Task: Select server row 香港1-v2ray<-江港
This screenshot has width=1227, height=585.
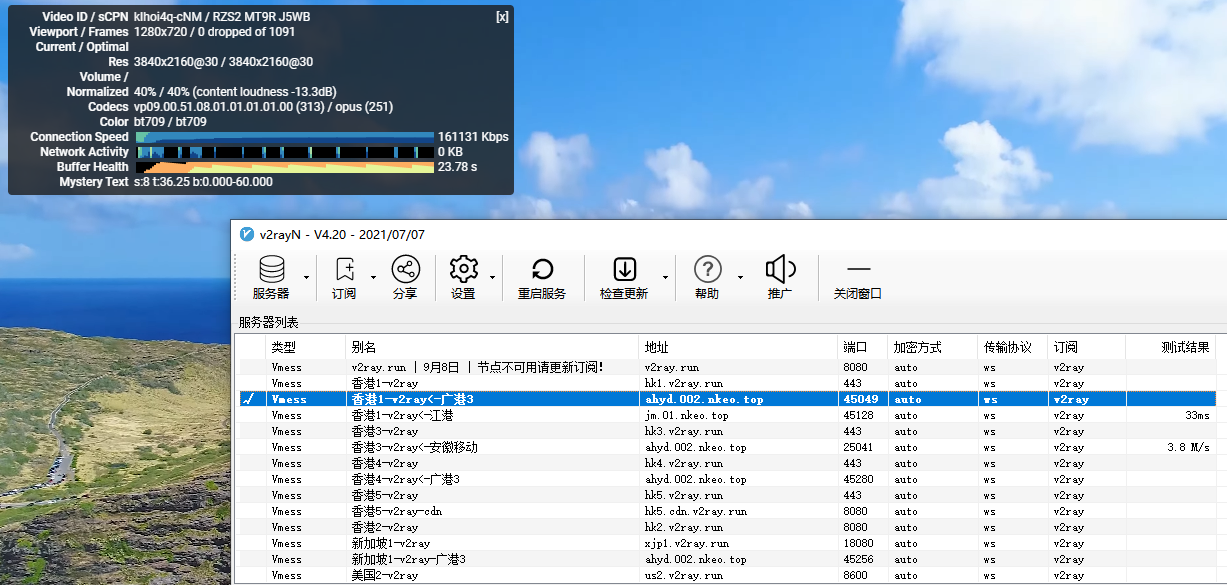Action: coord(726,415)
